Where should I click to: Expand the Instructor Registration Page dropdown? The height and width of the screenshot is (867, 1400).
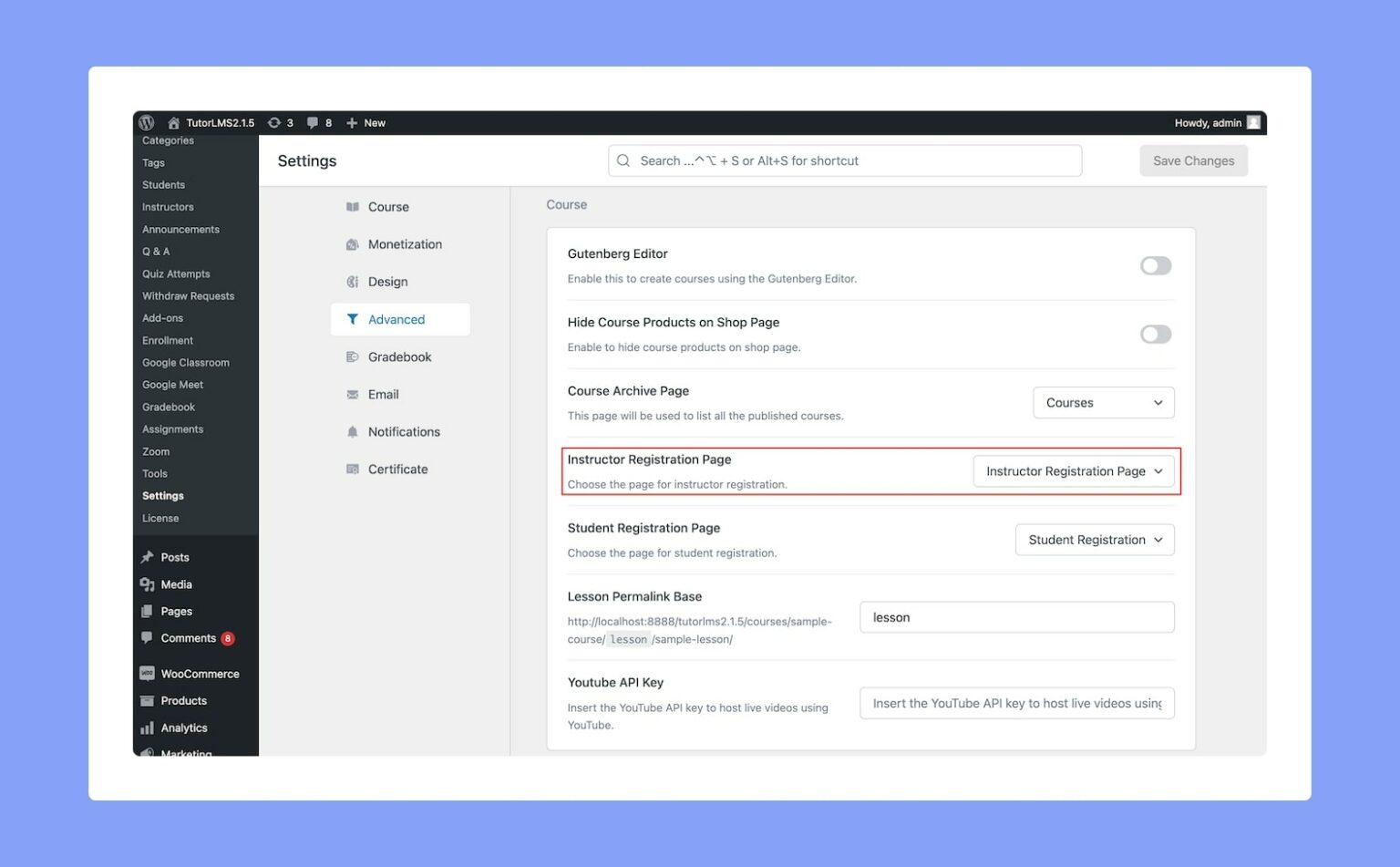coord(1073,471)
